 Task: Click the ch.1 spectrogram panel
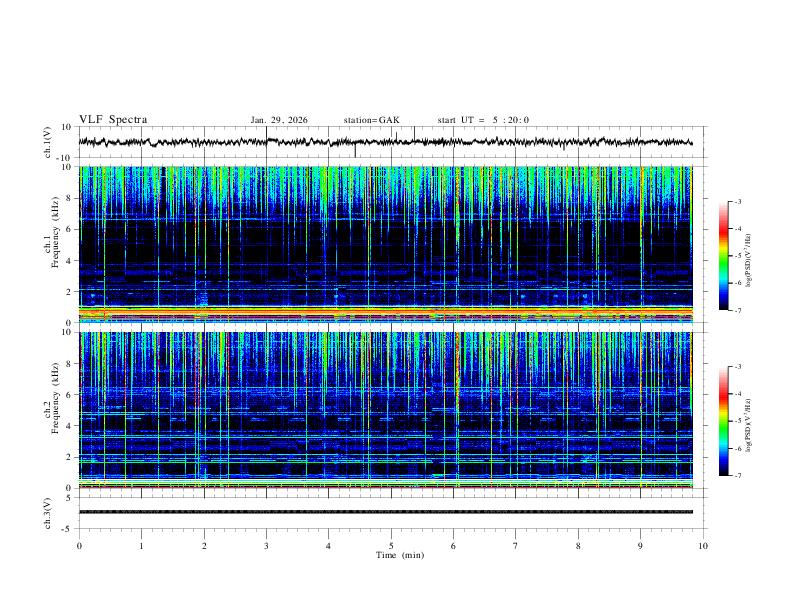(385, 244)
